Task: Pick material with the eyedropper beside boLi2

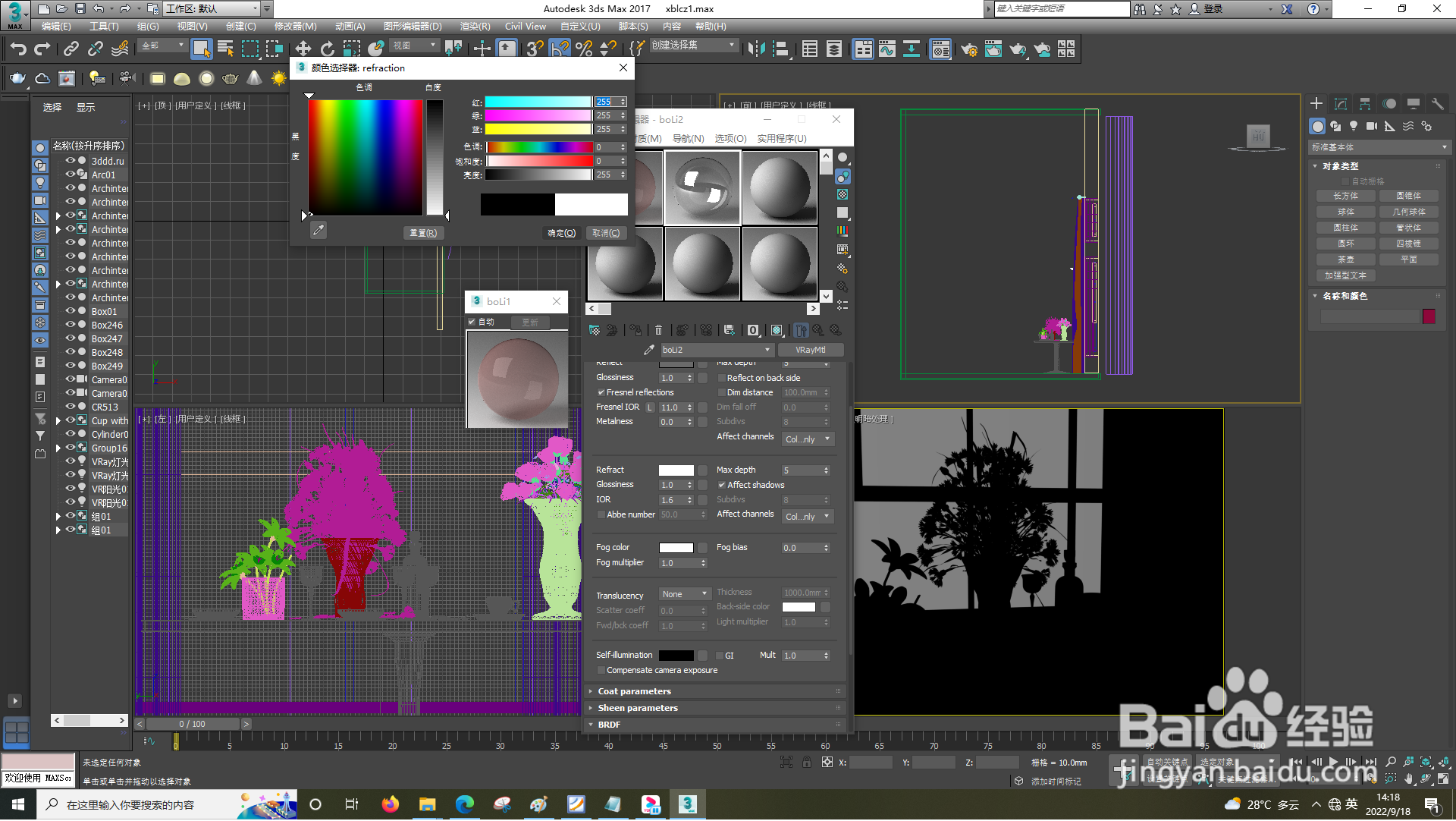Action: 648,350
